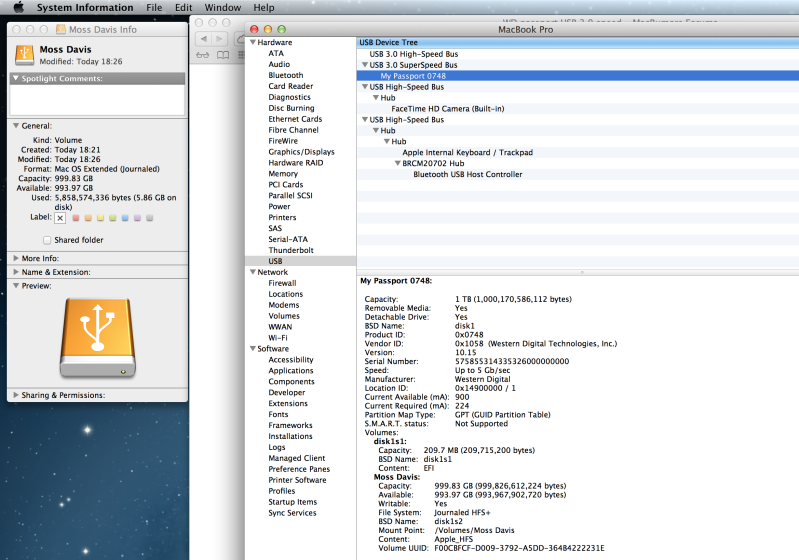Select Wi-Fi under Network
The height and width of the screenshot is (560, 799).
coord(278,338)
